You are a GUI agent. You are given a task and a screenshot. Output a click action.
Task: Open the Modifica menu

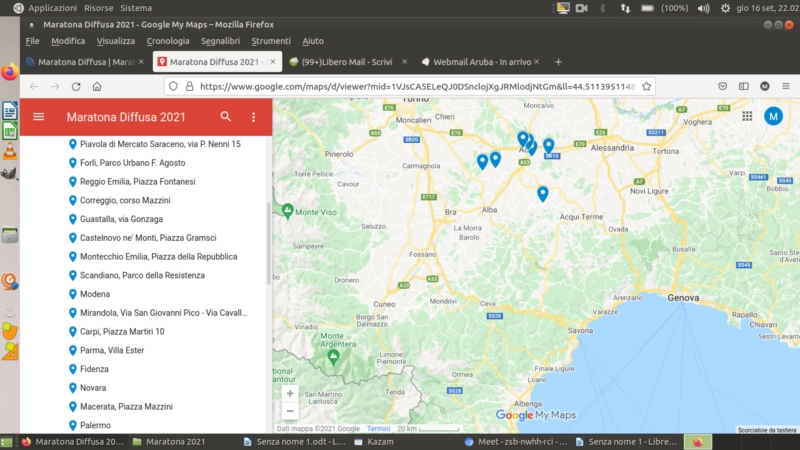coord(68,41)
